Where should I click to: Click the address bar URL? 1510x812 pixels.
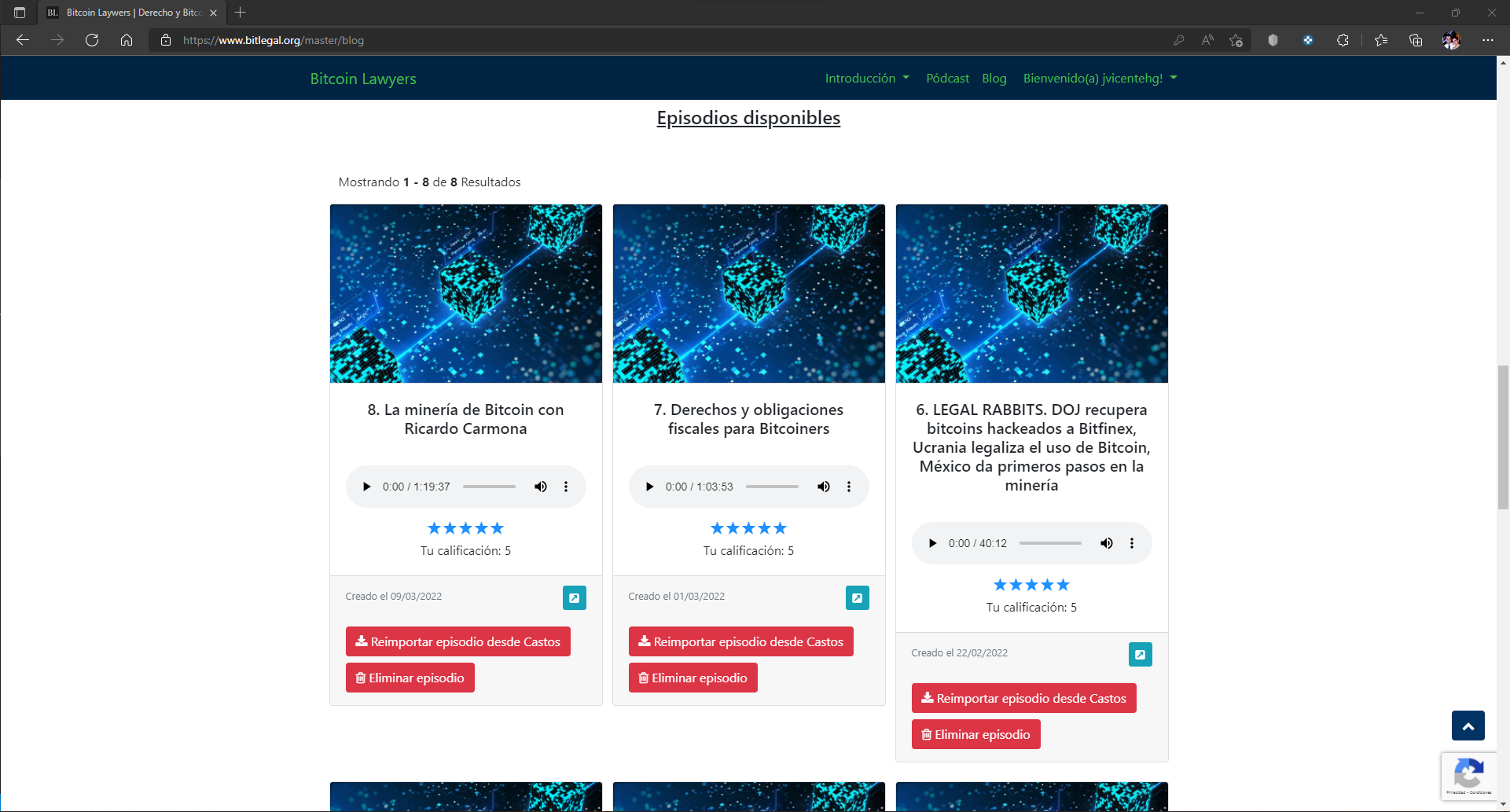click(x=274, y=40)
